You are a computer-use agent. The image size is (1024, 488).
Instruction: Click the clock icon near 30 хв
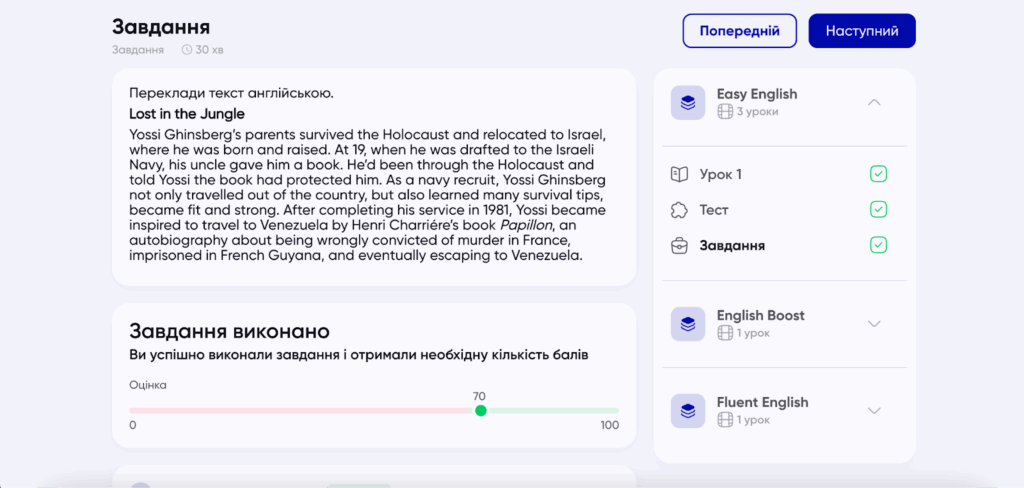[x=187, y=49]
